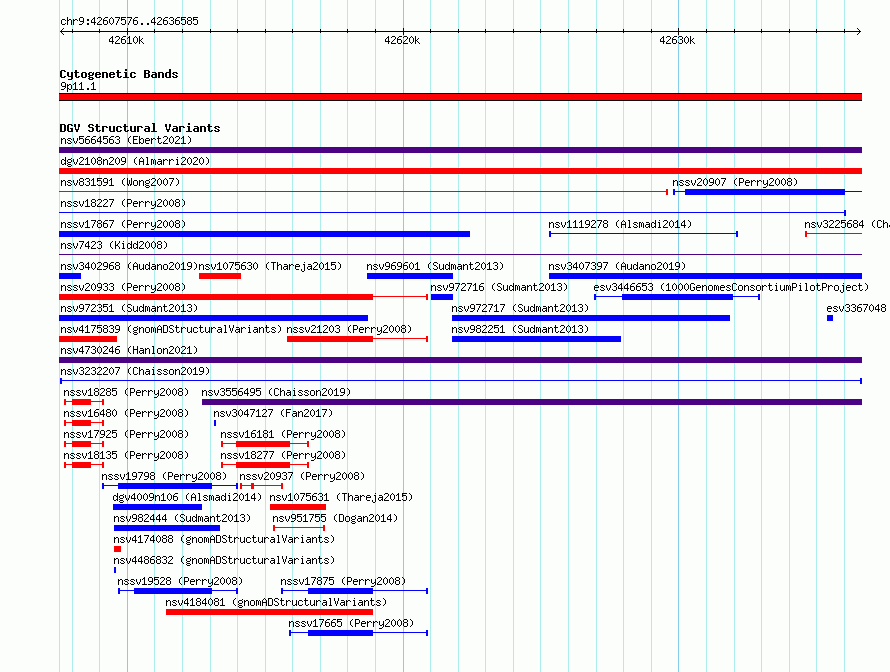This screenshot has height=672, width=890.
Task: Click the 9p11.1 cytogenetic band bar
Action: (460, 97)
